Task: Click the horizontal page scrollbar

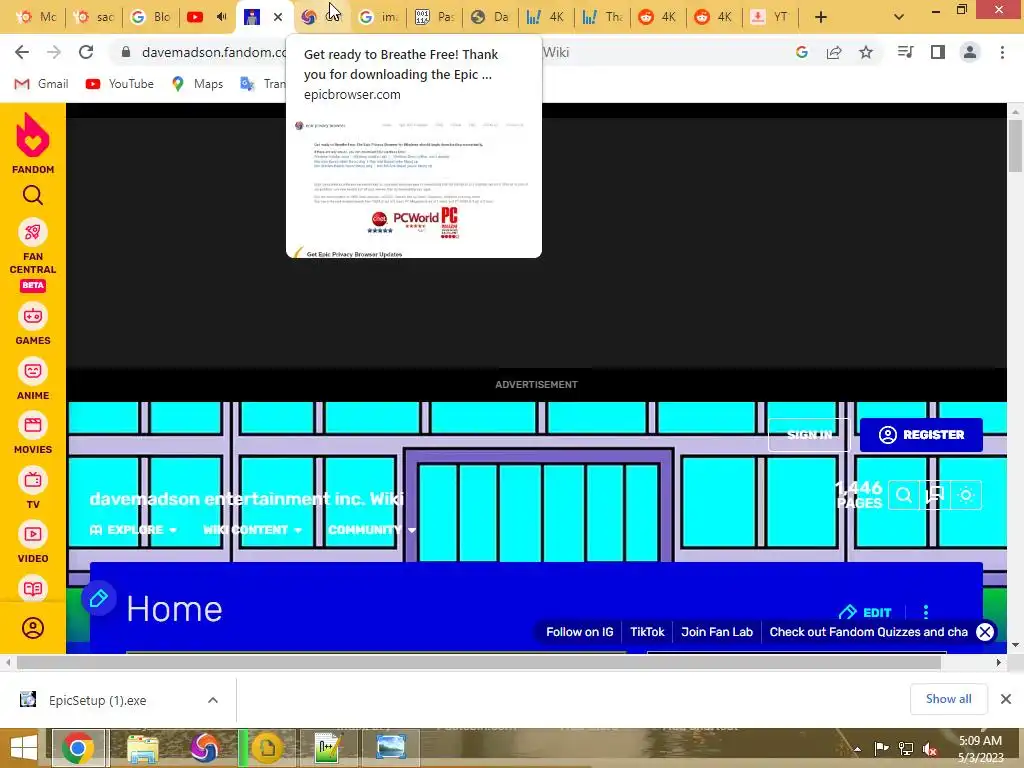Action: coord(479,663)
